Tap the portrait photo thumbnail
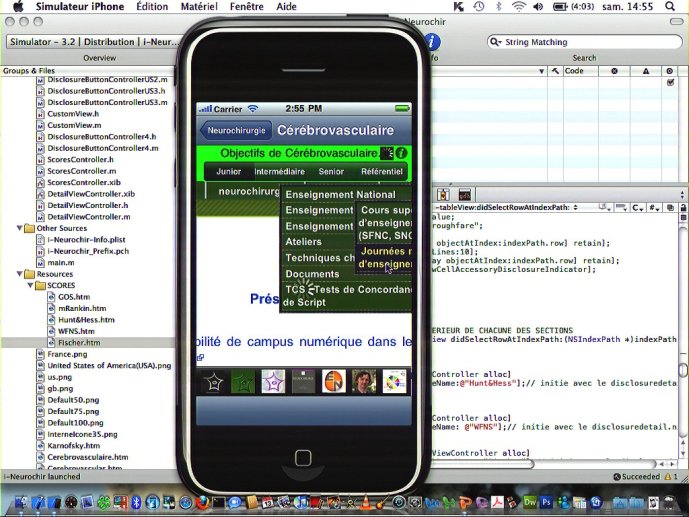 [364, 382]
